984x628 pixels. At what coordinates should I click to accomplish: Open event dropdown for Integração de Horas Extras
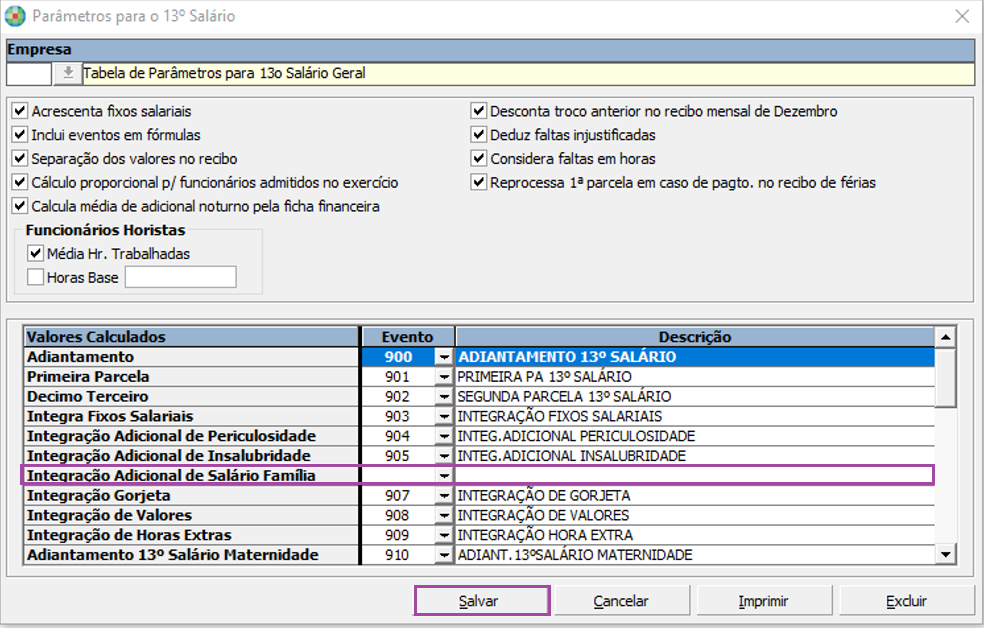pos(444,535)
